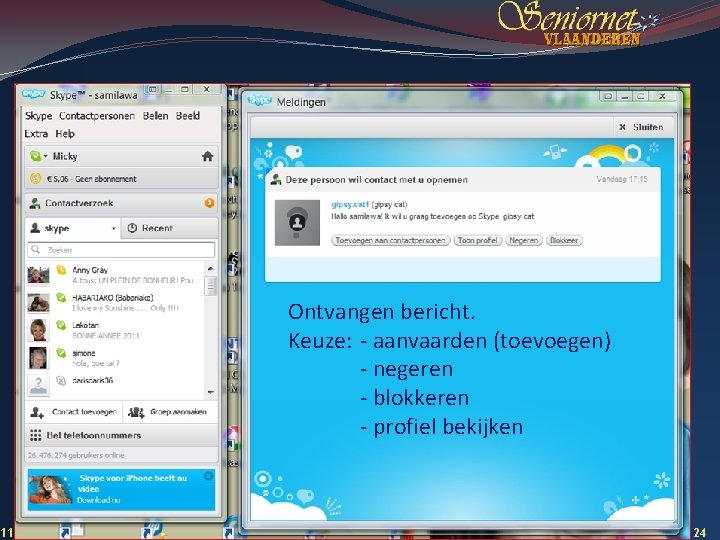Select contact HABARIAKO (Boboriako)

[x=115, y=303]
